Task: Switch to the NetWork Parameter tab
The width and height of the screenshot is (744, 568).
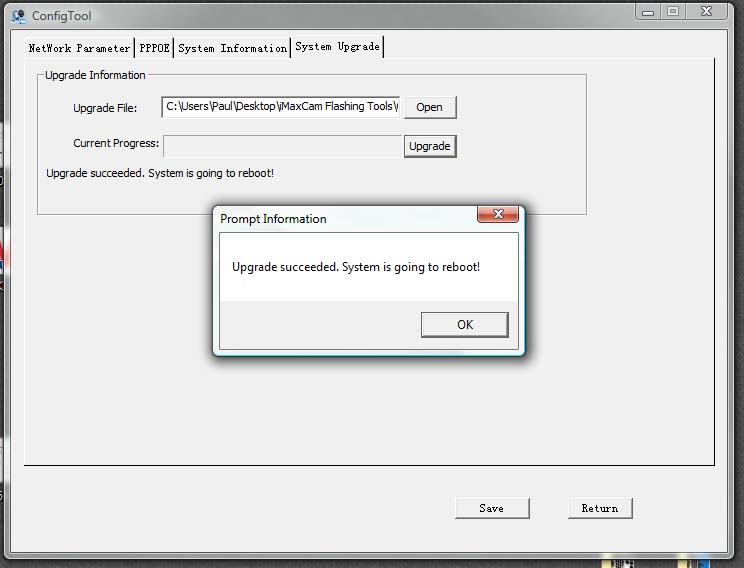Action: click(x=79, y=48)
